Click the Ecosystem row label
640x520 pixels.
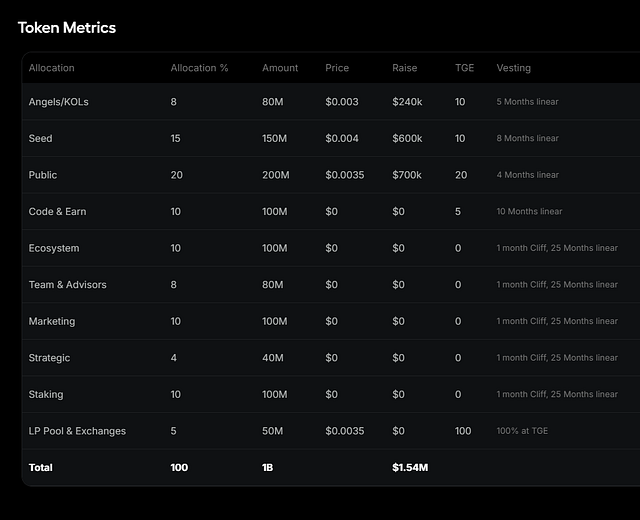point(54,248)
